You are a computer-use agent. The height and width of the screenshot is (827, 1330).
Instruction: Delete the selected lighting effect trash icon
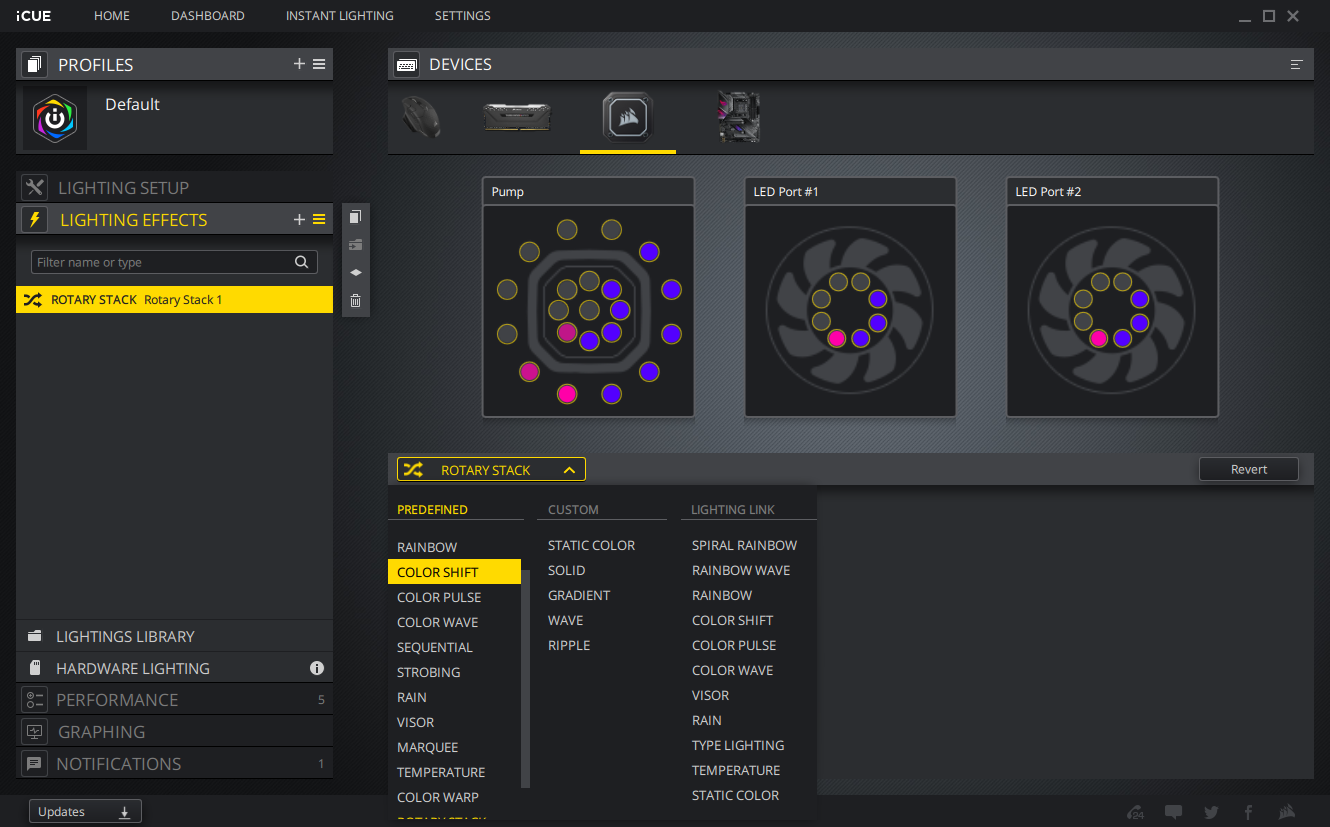pyautogui.click(x=355, y=301)
